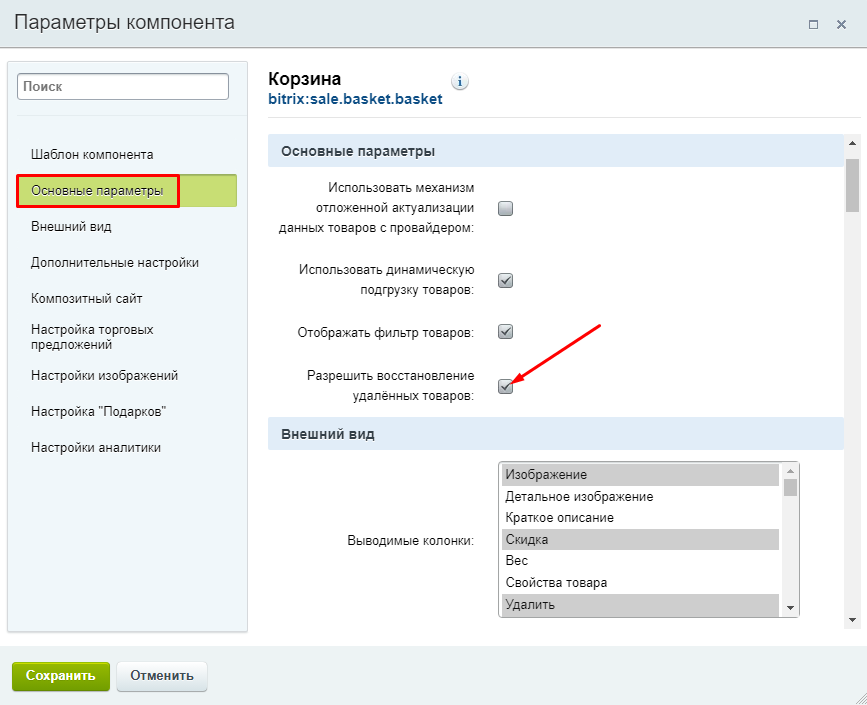
Task: Disable restoring deleted products checkbox
Action: tap(505, 386)
